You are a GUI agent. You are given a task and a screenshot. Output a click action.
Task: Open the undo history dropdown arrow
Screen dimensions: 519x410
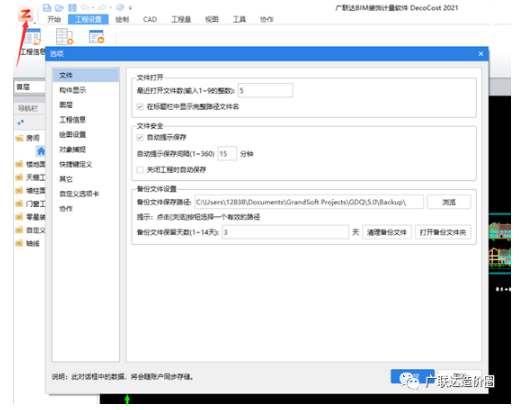[x=93, y=7]
